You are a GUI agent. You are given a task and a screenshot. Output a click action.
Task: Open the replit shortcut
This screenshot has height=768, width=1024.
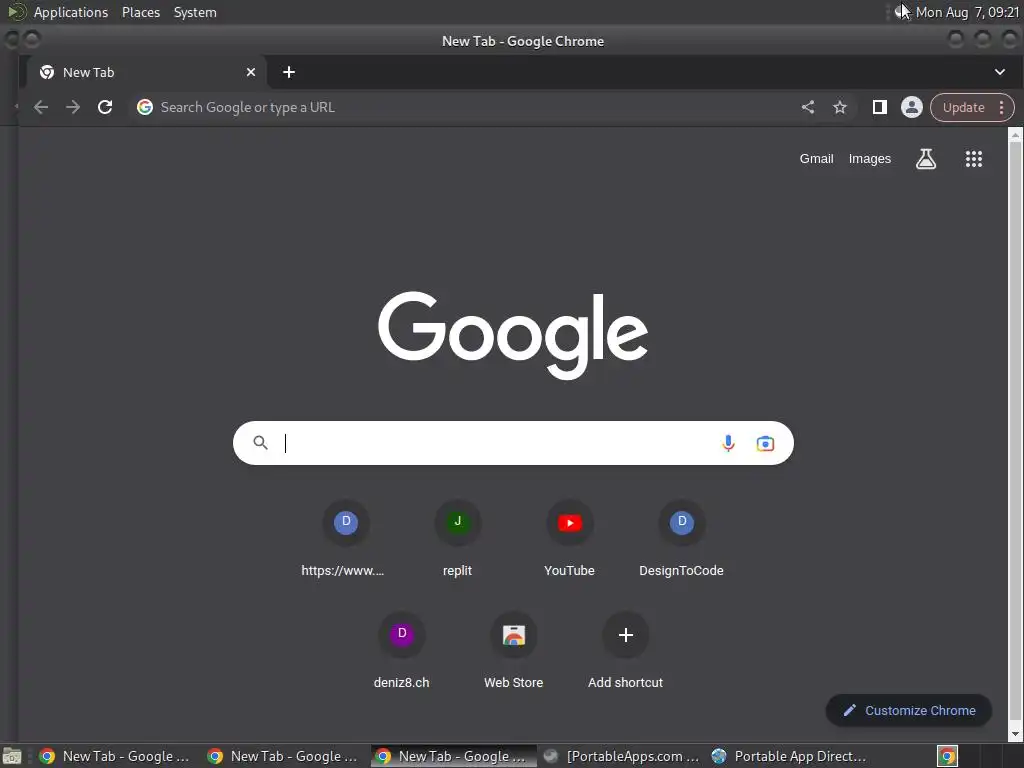(457, 539)
